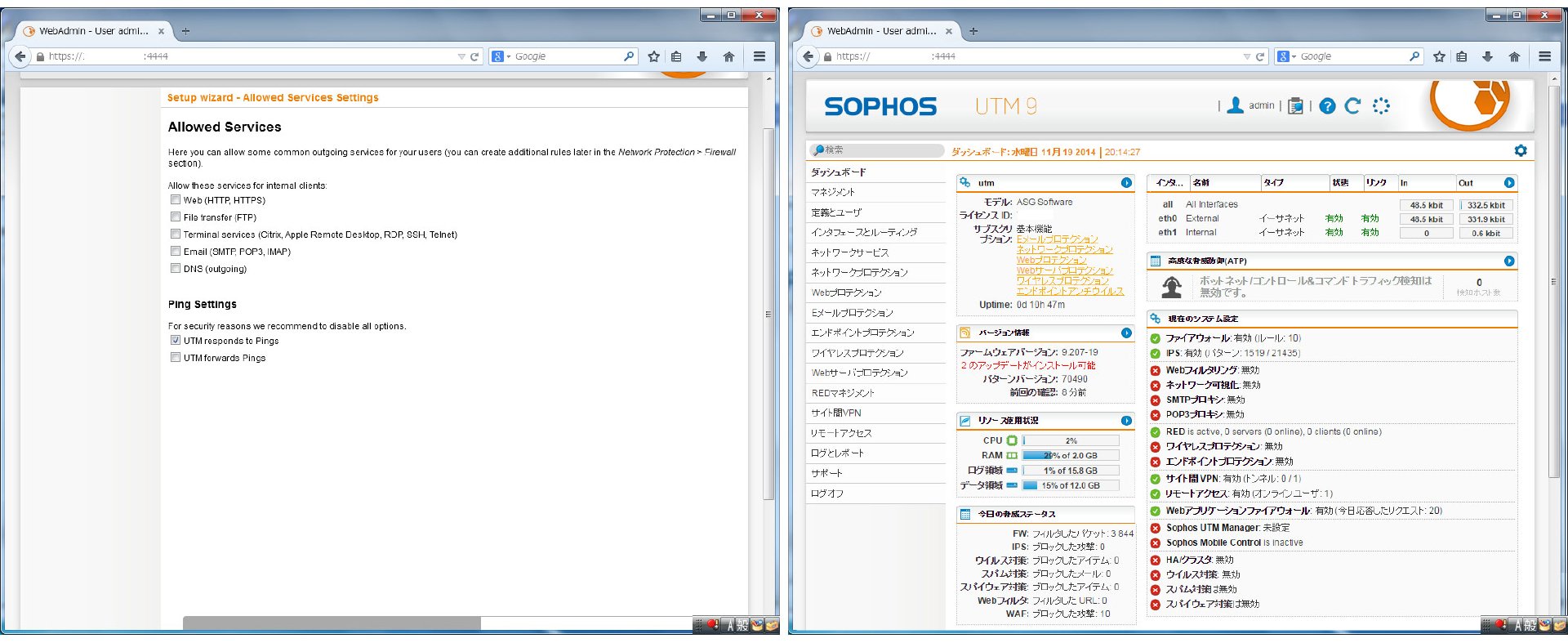Click the ATP panel grid icon
Viewport: 1568px width, 643px height.
tap(1156, 261)
